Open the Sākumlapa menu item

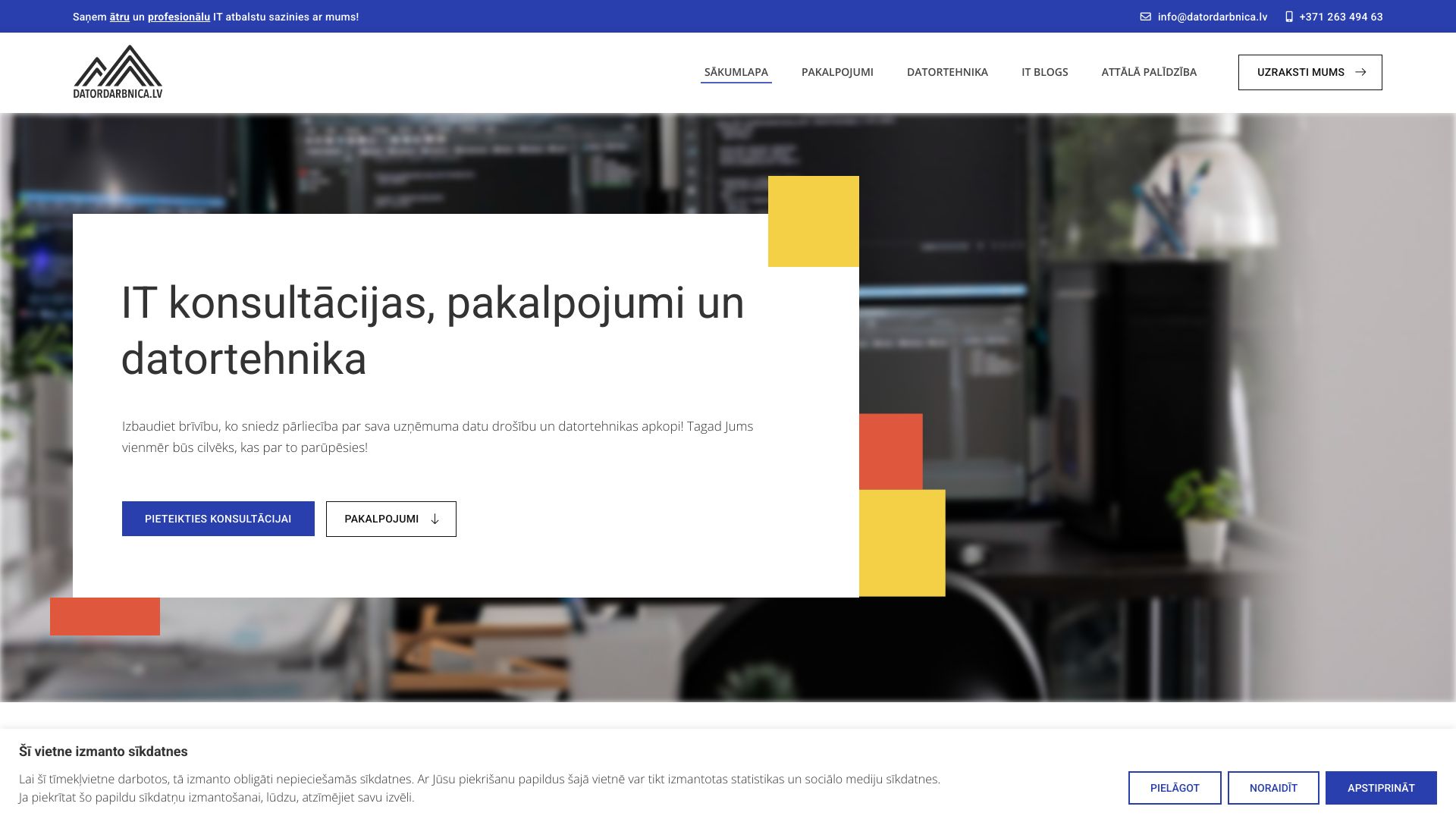736,72
